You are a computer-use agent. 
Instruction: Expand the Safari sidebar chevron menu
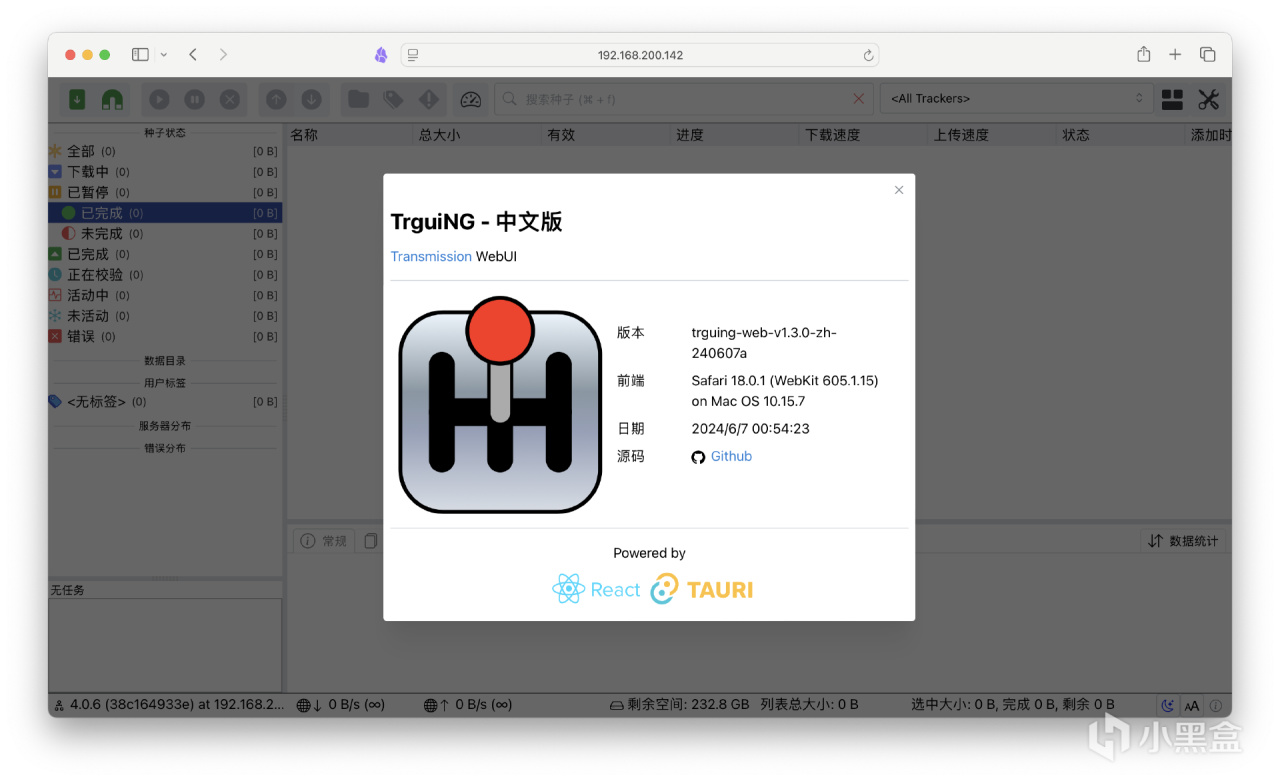click(x=164, y=55)
